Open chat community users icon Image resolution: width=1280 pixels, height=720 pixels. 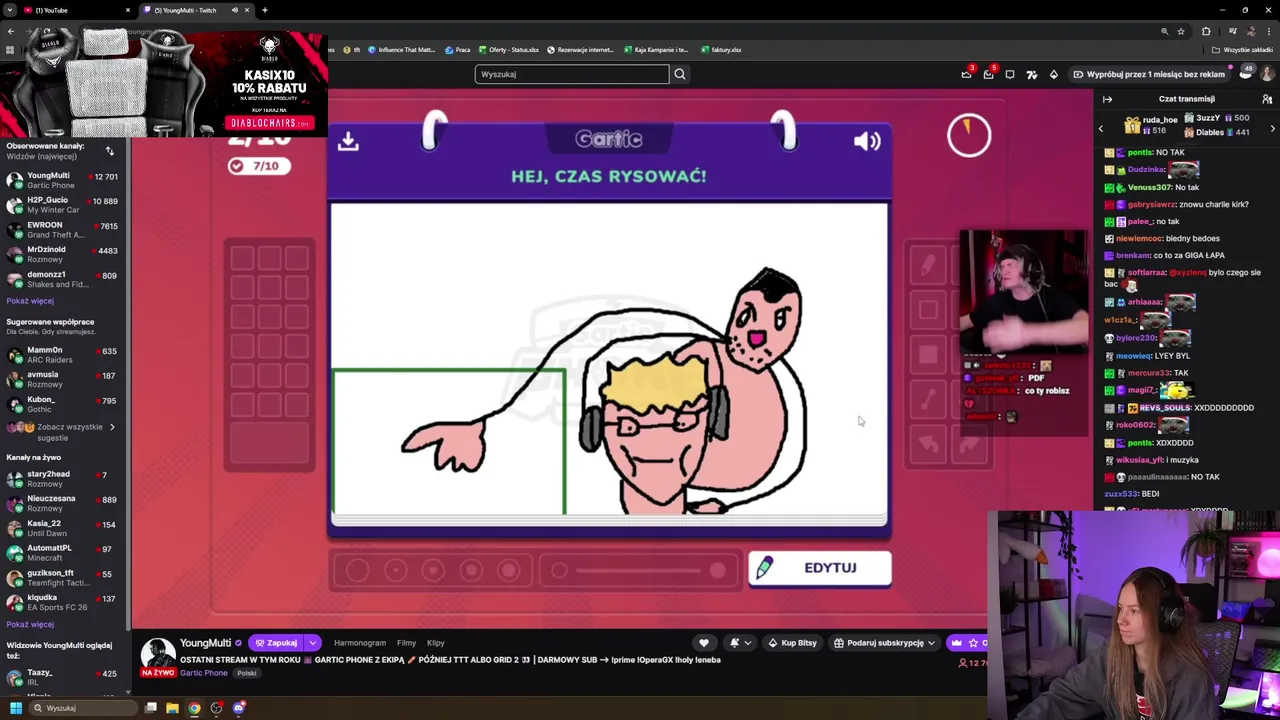(x=1267, y=99)
